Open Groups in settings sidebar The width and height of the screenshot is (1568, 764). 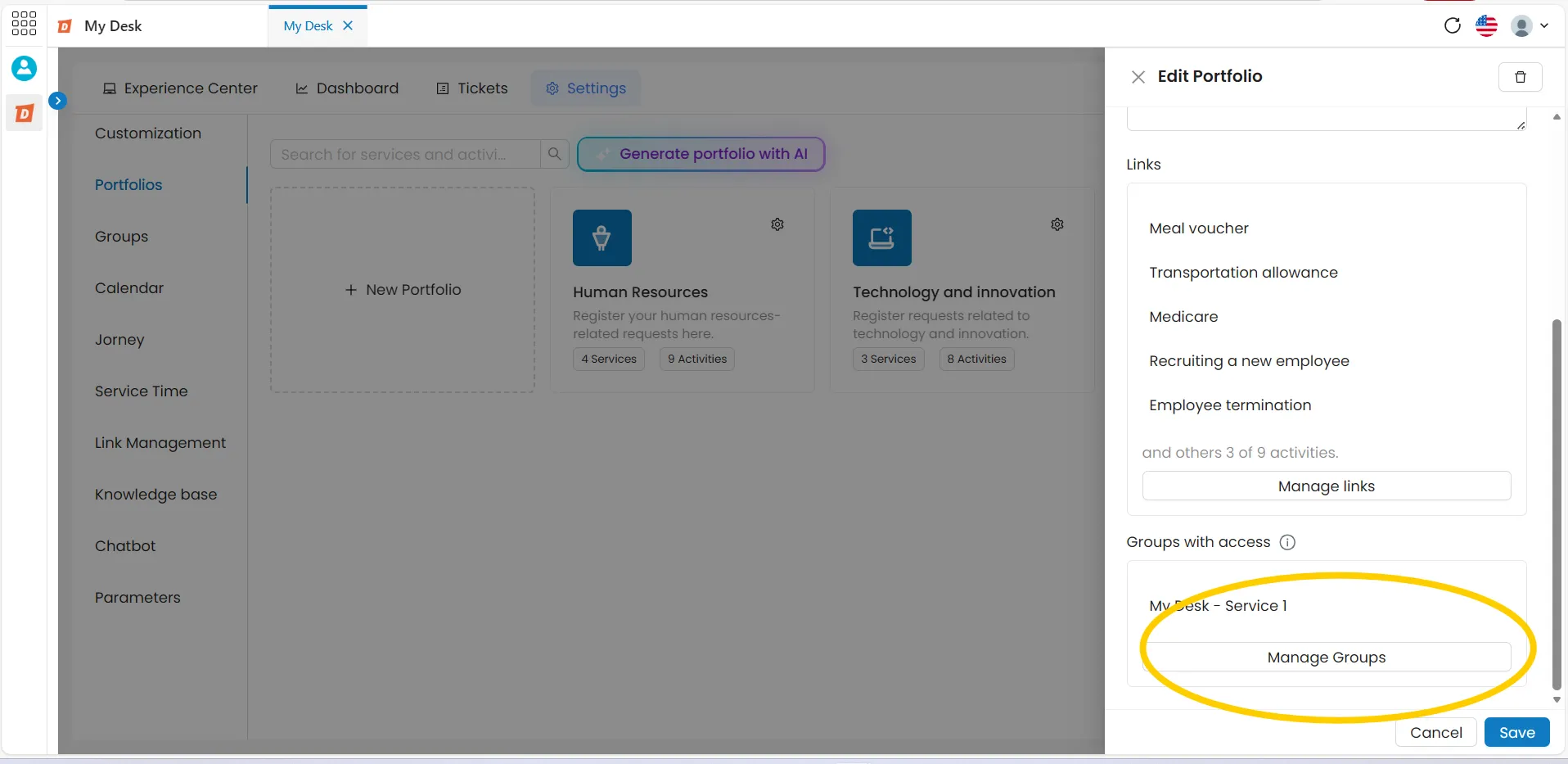121,237
